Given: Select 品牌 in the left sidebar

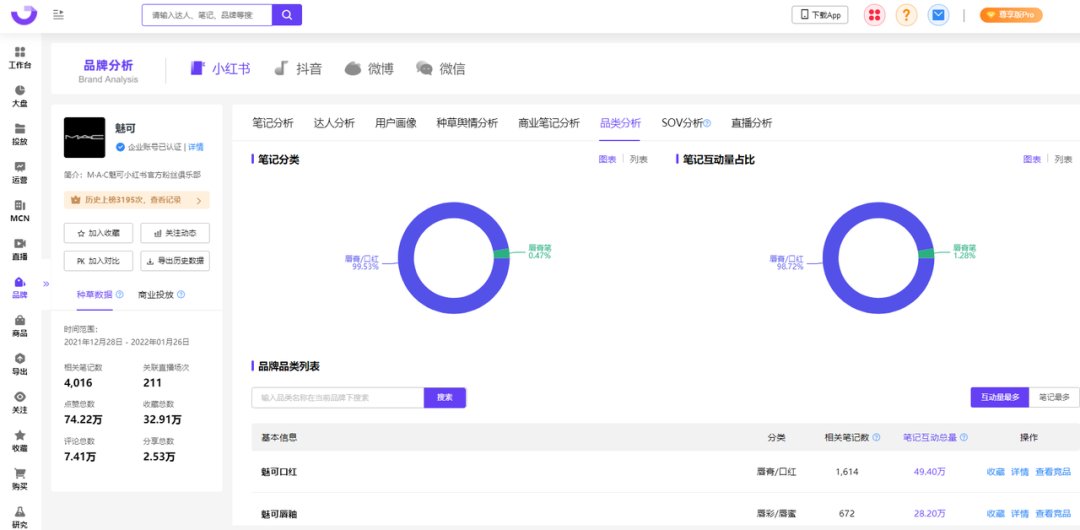Looking at the screenshot, I should [x=20, y=287].
